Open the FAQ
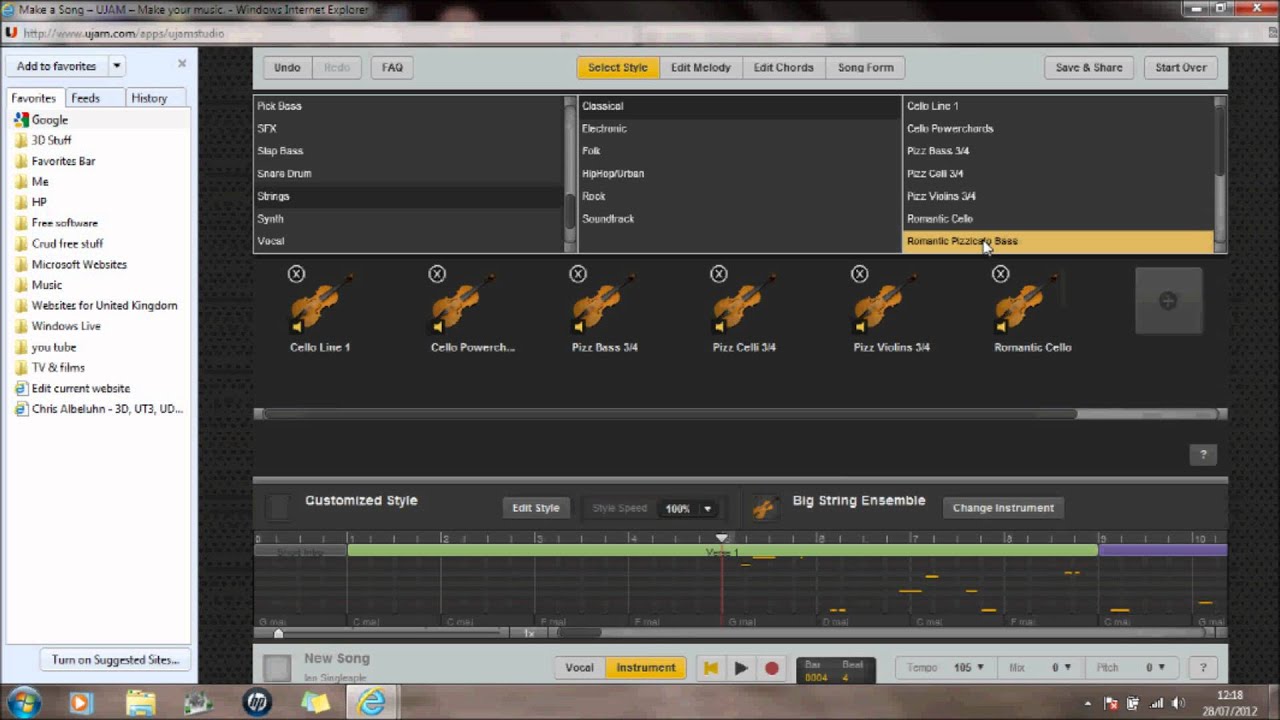 point(392,67)
